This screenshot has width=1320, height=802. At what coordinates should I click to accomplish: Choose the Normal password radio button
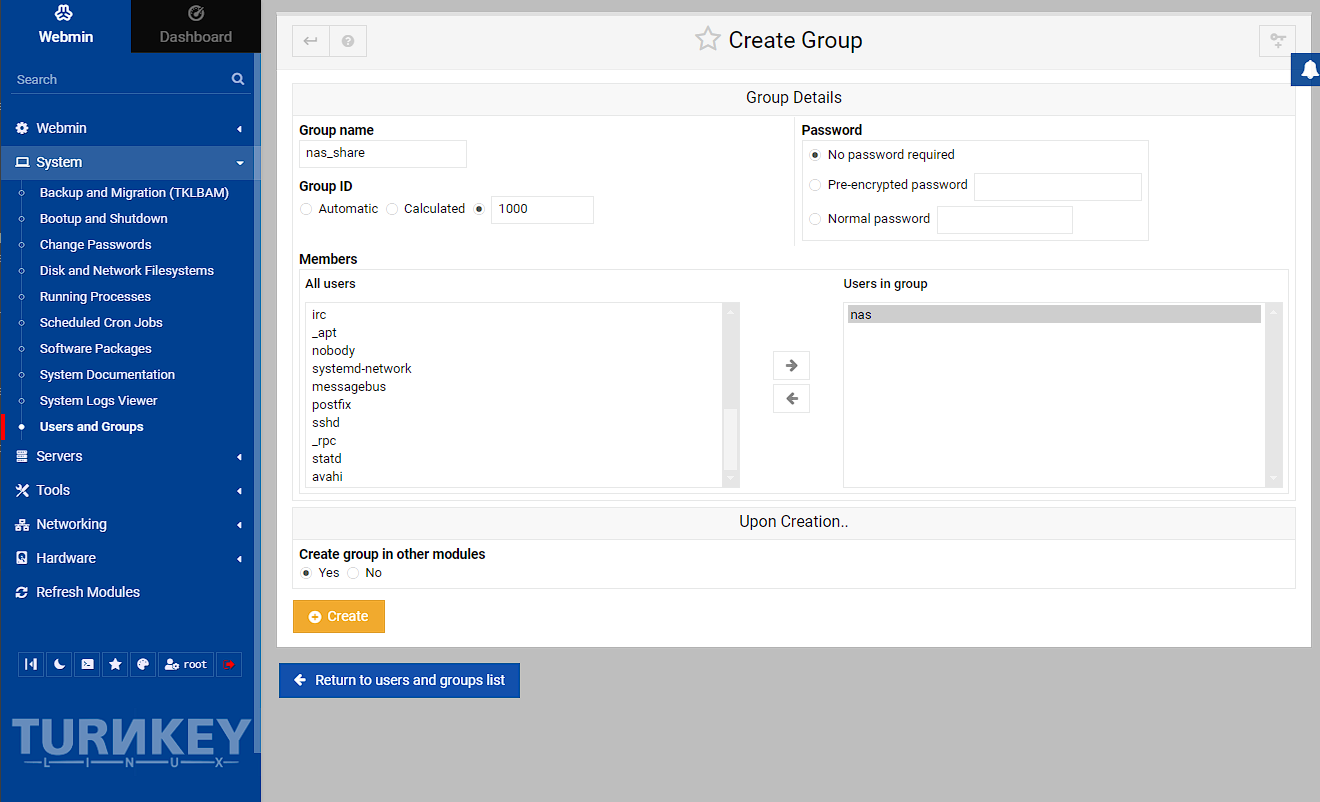point(815,219)
